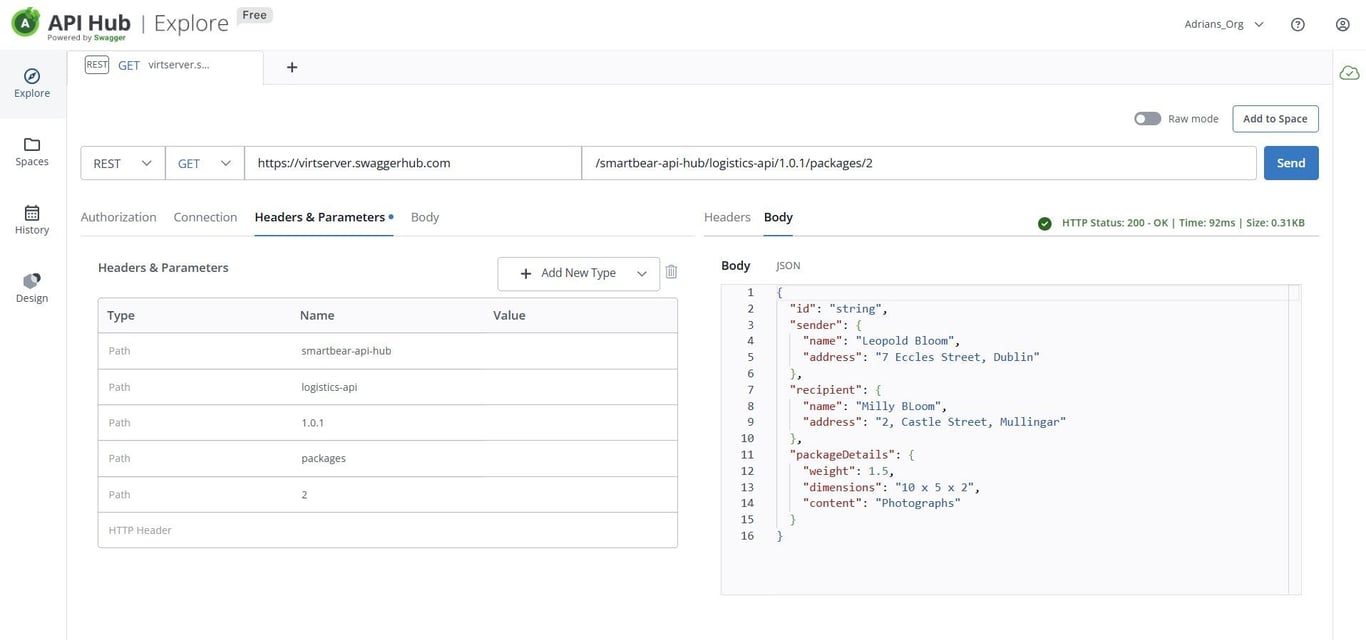Viewport: 1366px width, 640px height.
Task: Select the 1.0.1 path name cell
Action: pos(312,423)
